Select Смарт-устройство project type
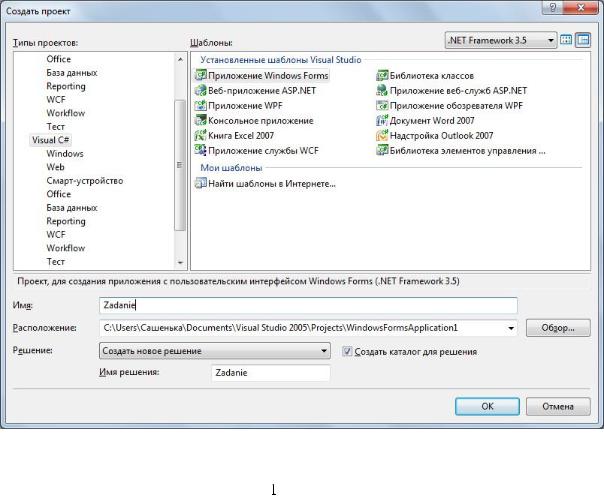This screenshot has height=499, width=604. [85, 180]
